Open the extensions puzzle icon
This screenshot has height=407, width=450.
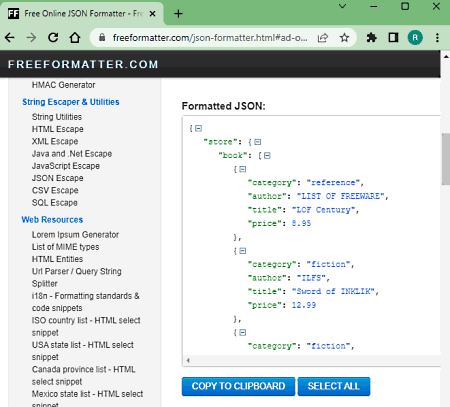[371, 38]
